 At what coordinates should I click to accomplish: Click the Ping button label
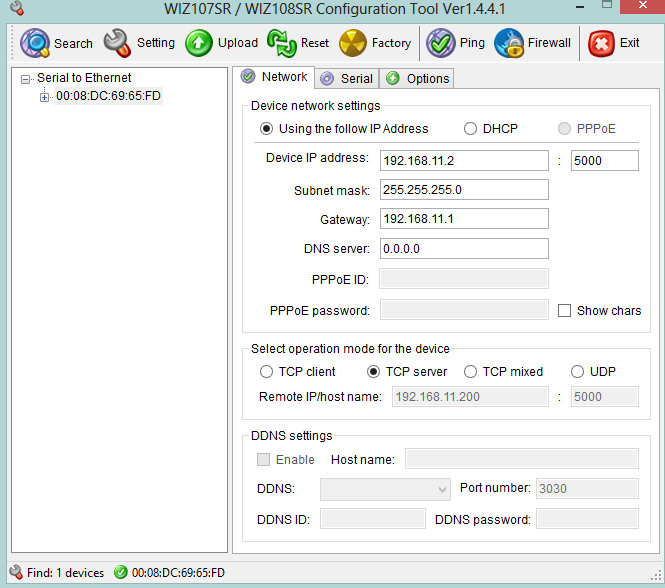click(472, 43)
